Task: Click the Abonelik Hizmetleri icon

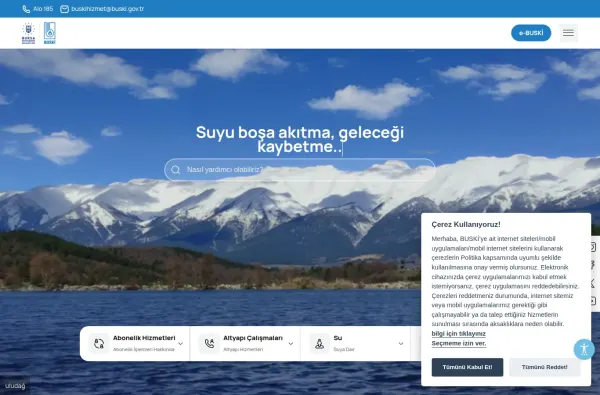Action: [x=99, y=343]
